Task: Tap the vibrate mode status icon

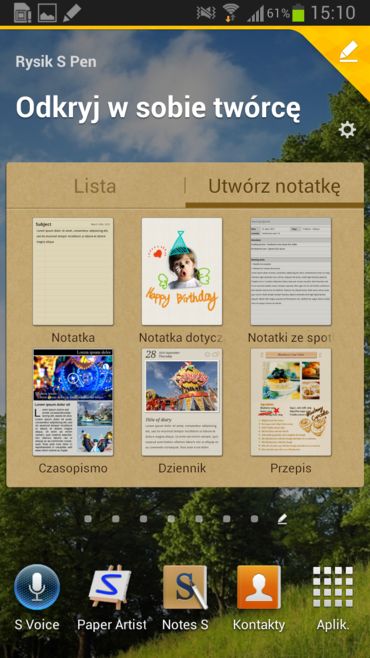Action: tap(206, 13)
